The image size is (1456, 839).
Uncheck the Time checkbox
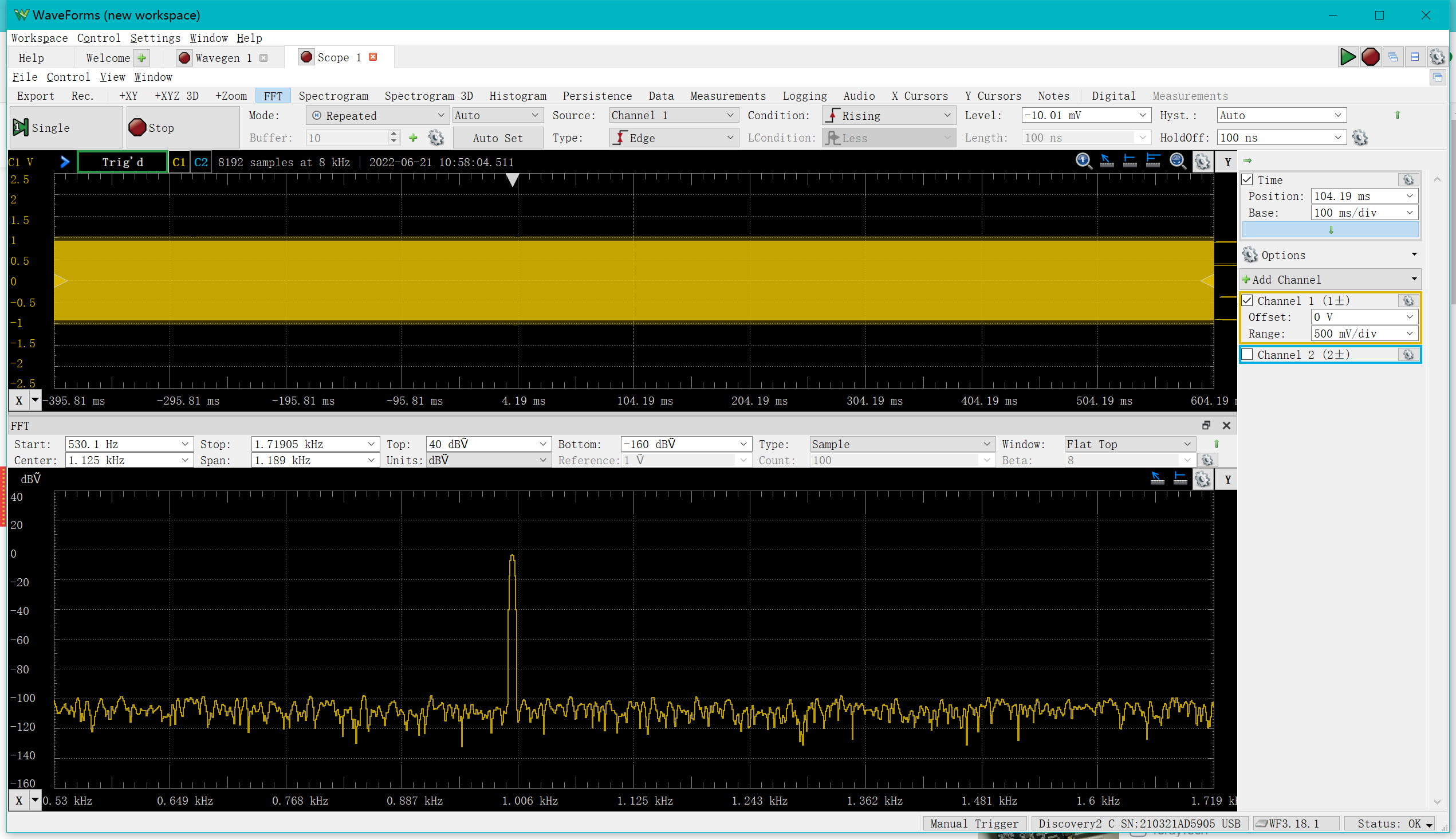[1248, 179]
